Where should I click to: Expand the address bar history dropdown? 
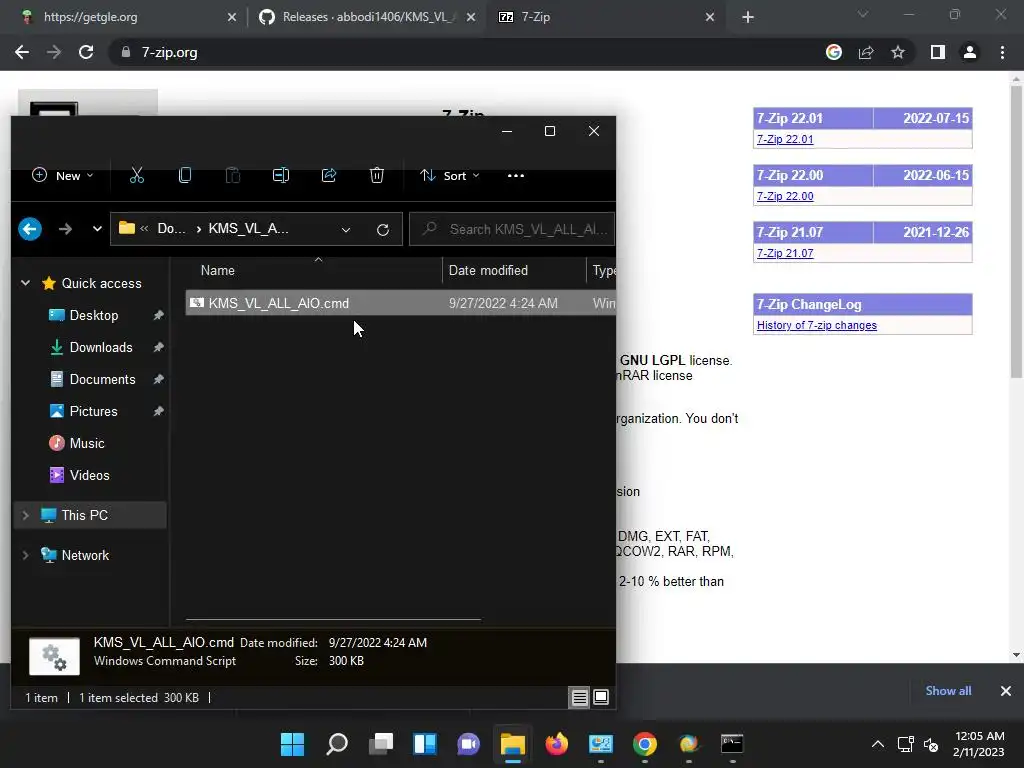tap(346, 230)
